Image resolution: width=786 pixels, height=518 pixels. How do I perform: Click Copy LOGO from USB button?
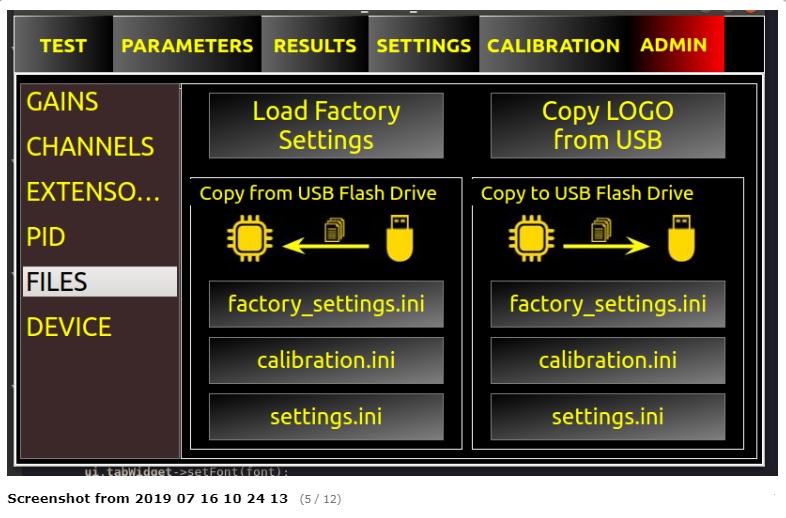[x=608, y=125]
